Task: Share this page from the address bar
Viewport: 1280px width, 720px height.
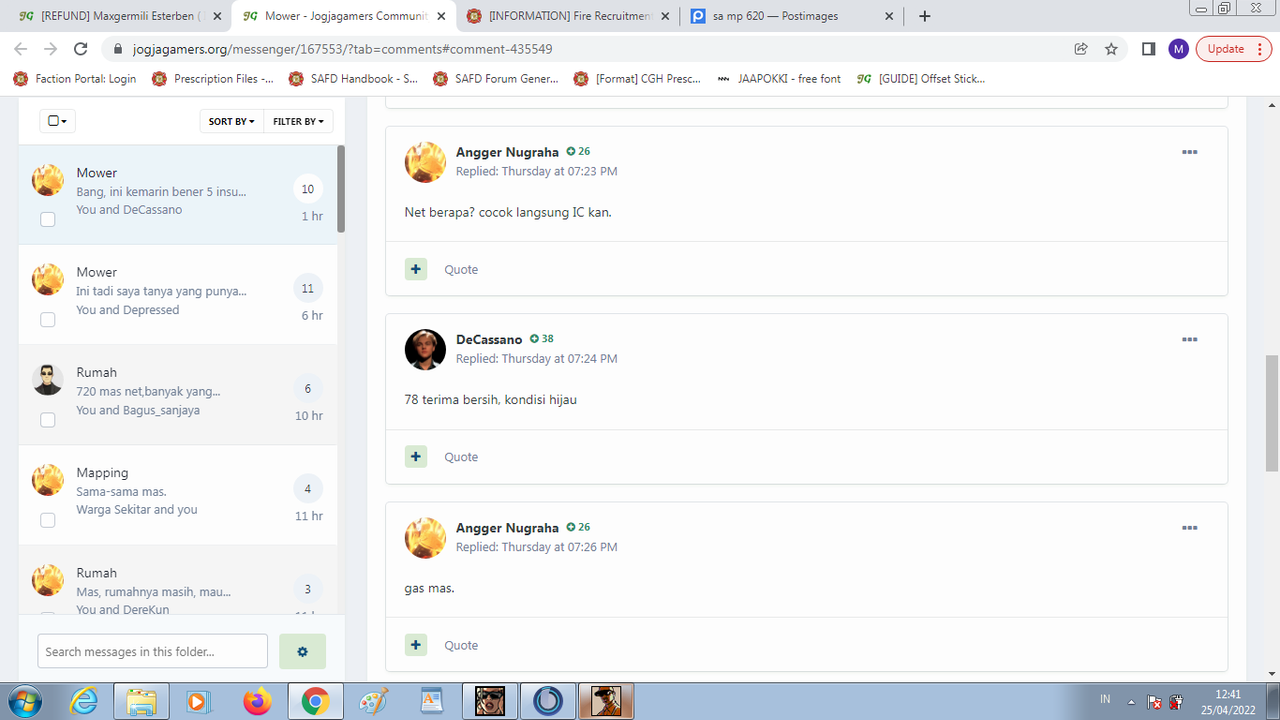Action: point(1081,49)
